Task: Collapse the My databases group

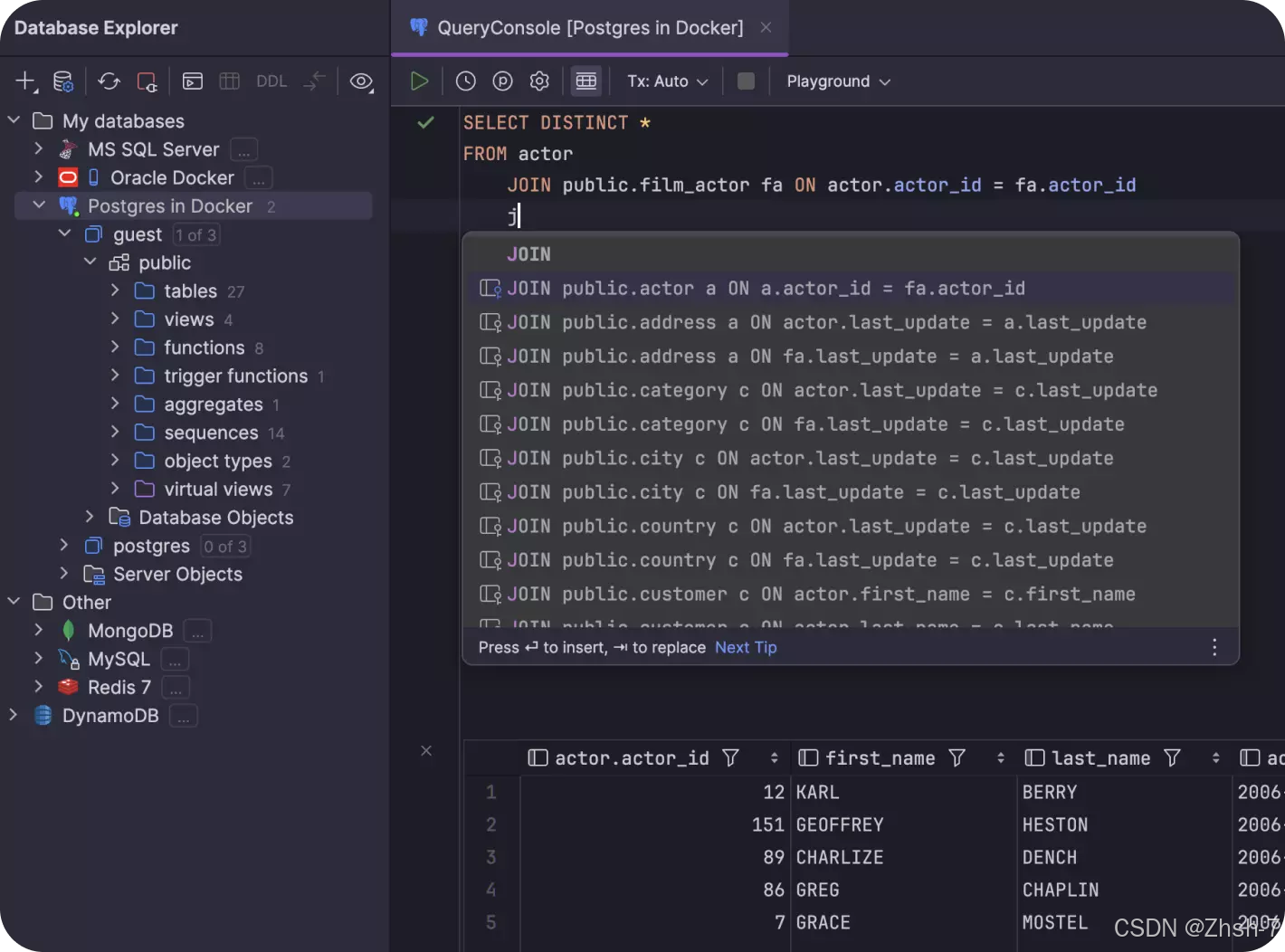Action: [x=14, y=120]
